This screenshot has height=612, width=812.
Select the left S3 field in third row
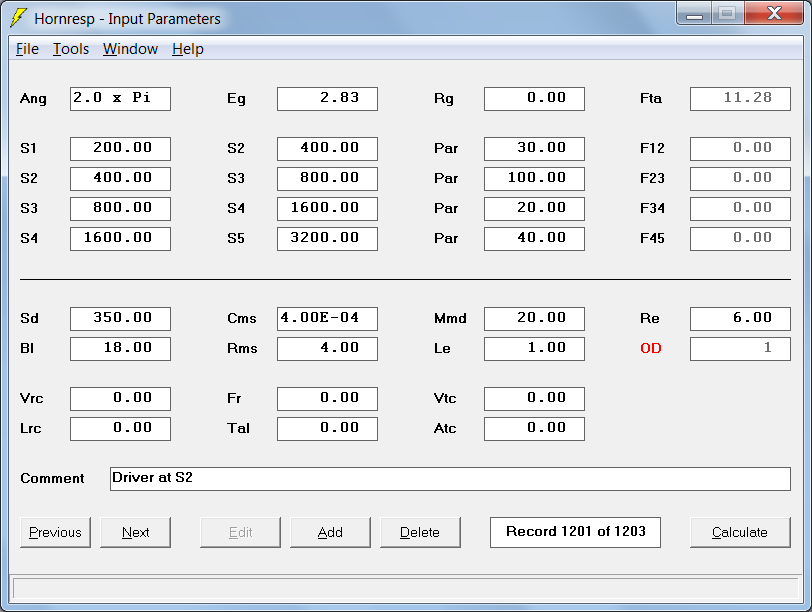click(x=120, y=209)
